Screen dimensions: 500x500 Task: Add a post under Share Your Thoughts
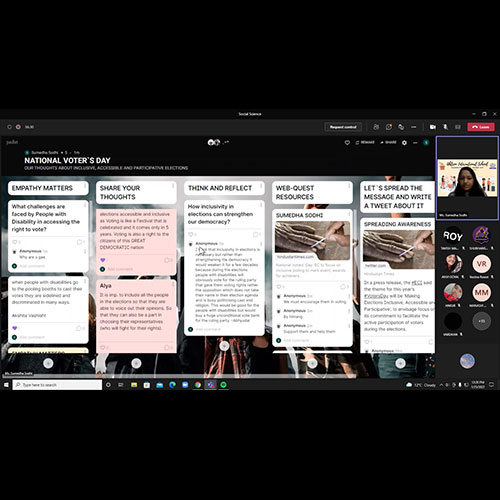click(x=136, y=363)
